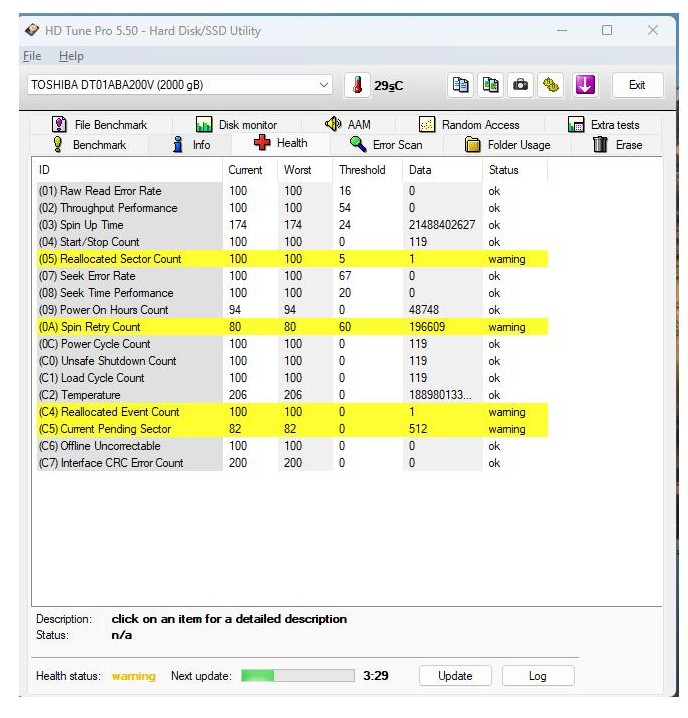Screen dimensions: 688x718
Task: Click the HD Tune Pro title bar app icon
Action: 33,30
